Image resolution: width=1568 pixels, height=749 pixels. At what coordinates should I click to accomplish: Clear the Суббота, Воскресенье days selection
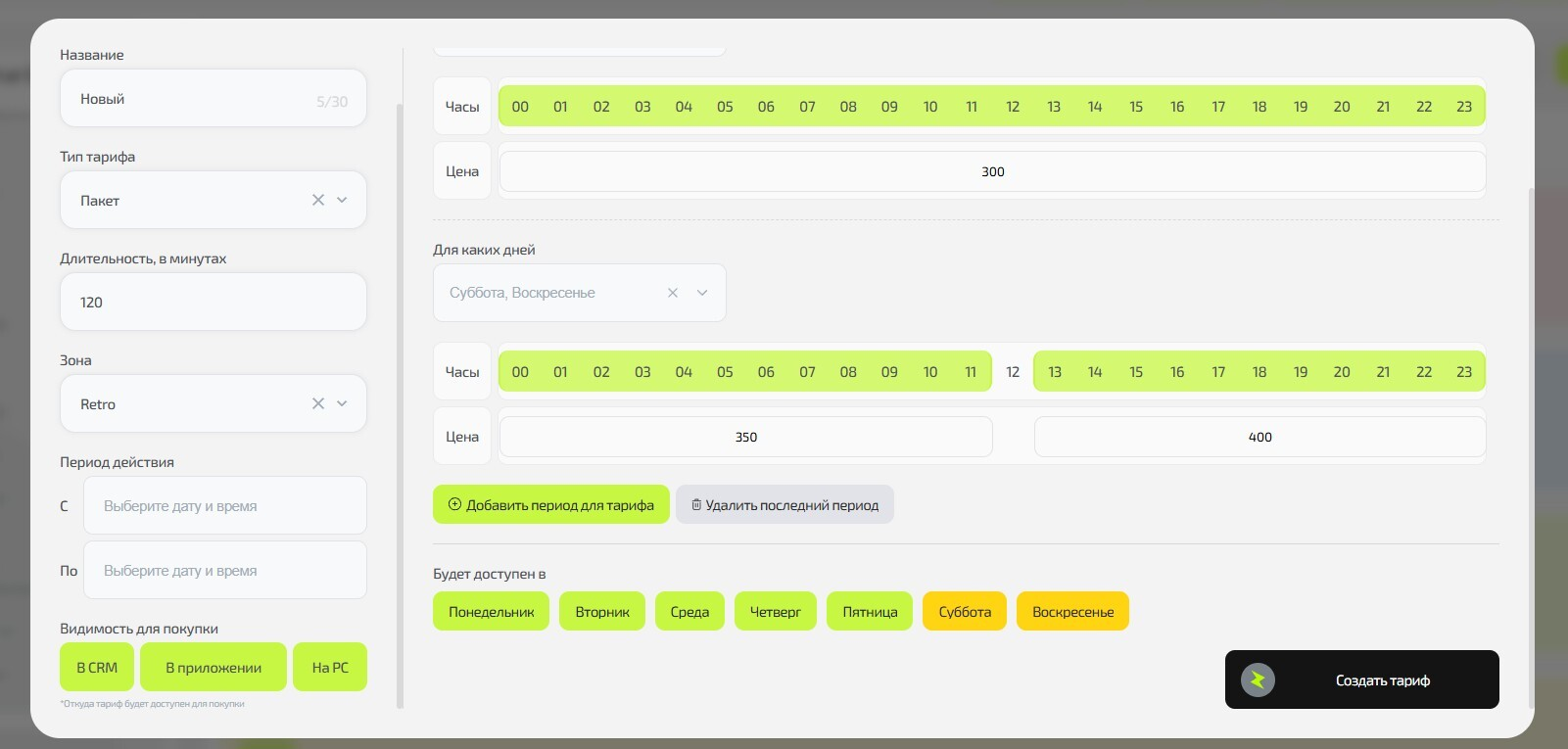click(x=673, y=293)
